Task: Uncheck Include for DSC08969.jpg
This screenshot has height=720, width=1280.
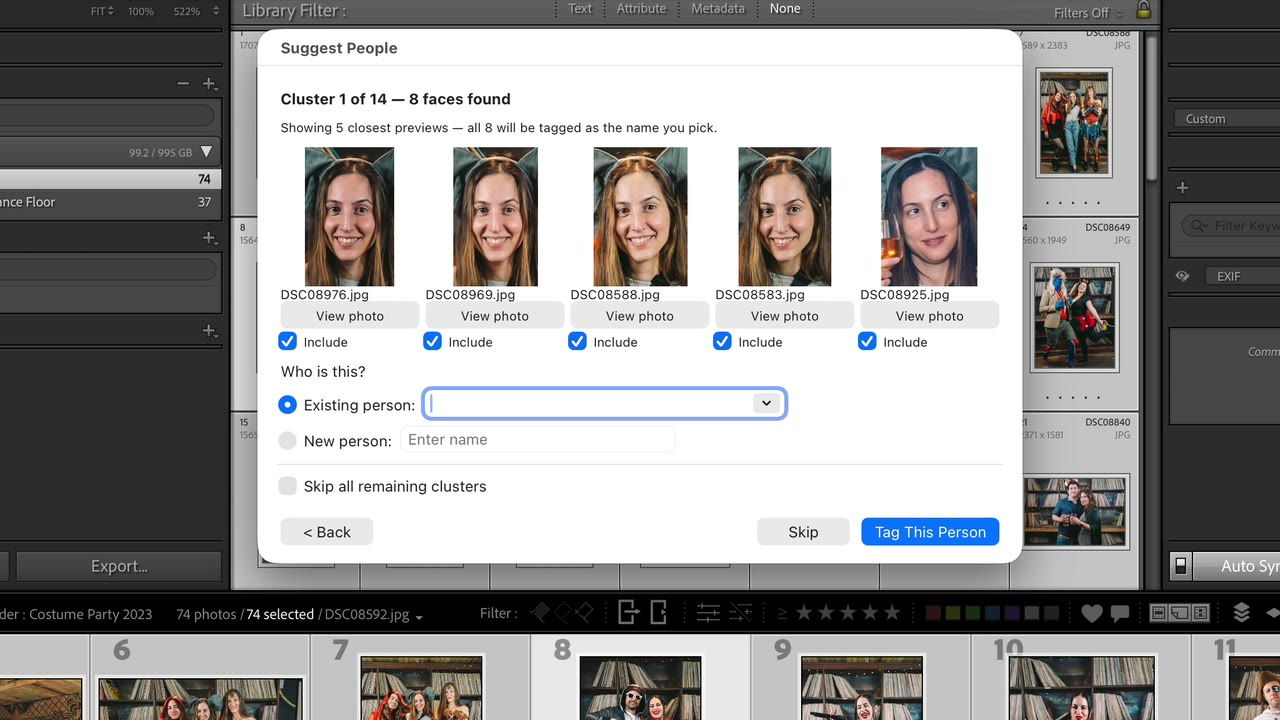Action: 433,342
